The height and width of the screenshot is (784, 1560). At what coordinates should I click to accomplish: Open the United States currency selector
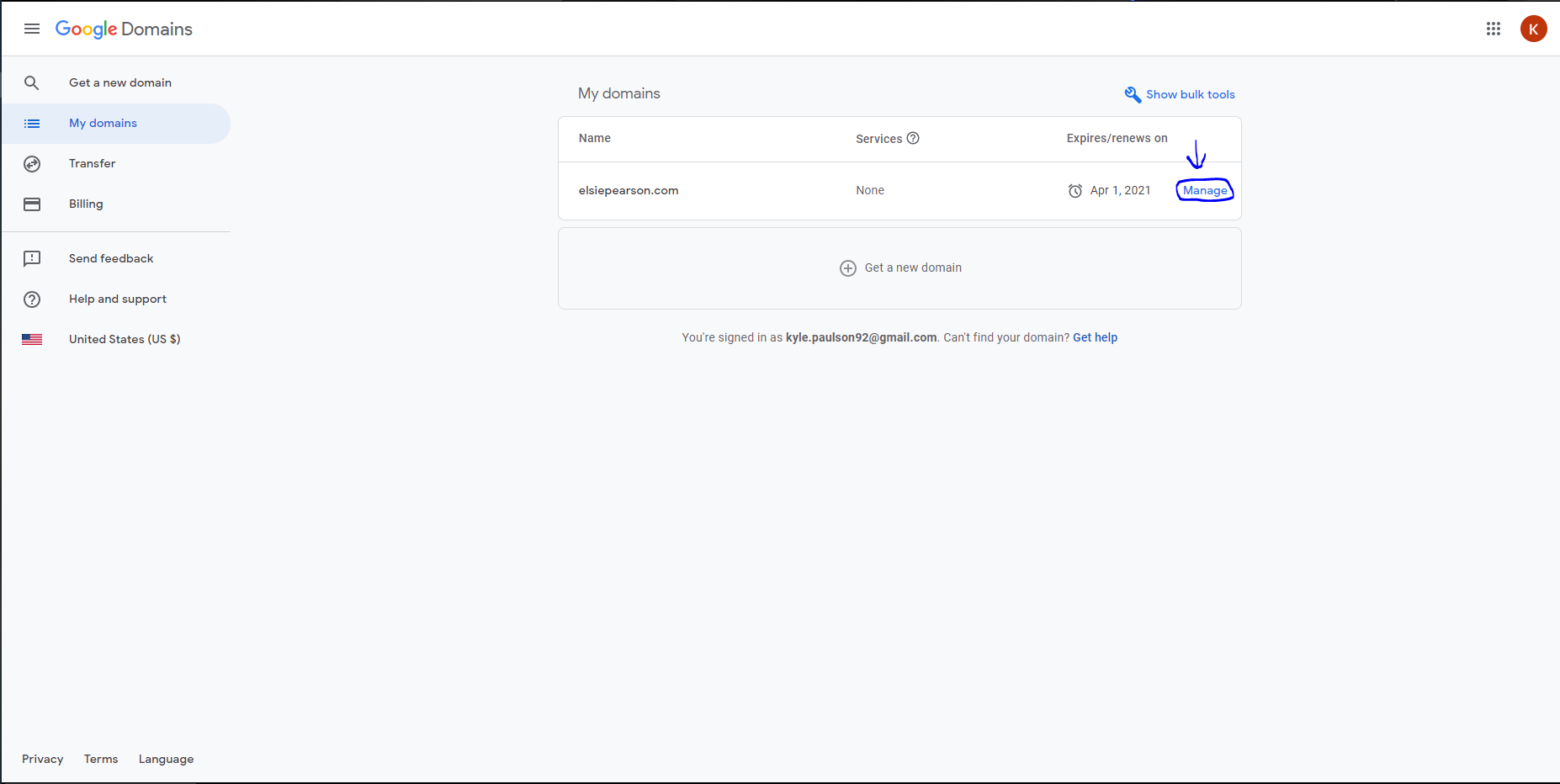[x=125, y=339]
